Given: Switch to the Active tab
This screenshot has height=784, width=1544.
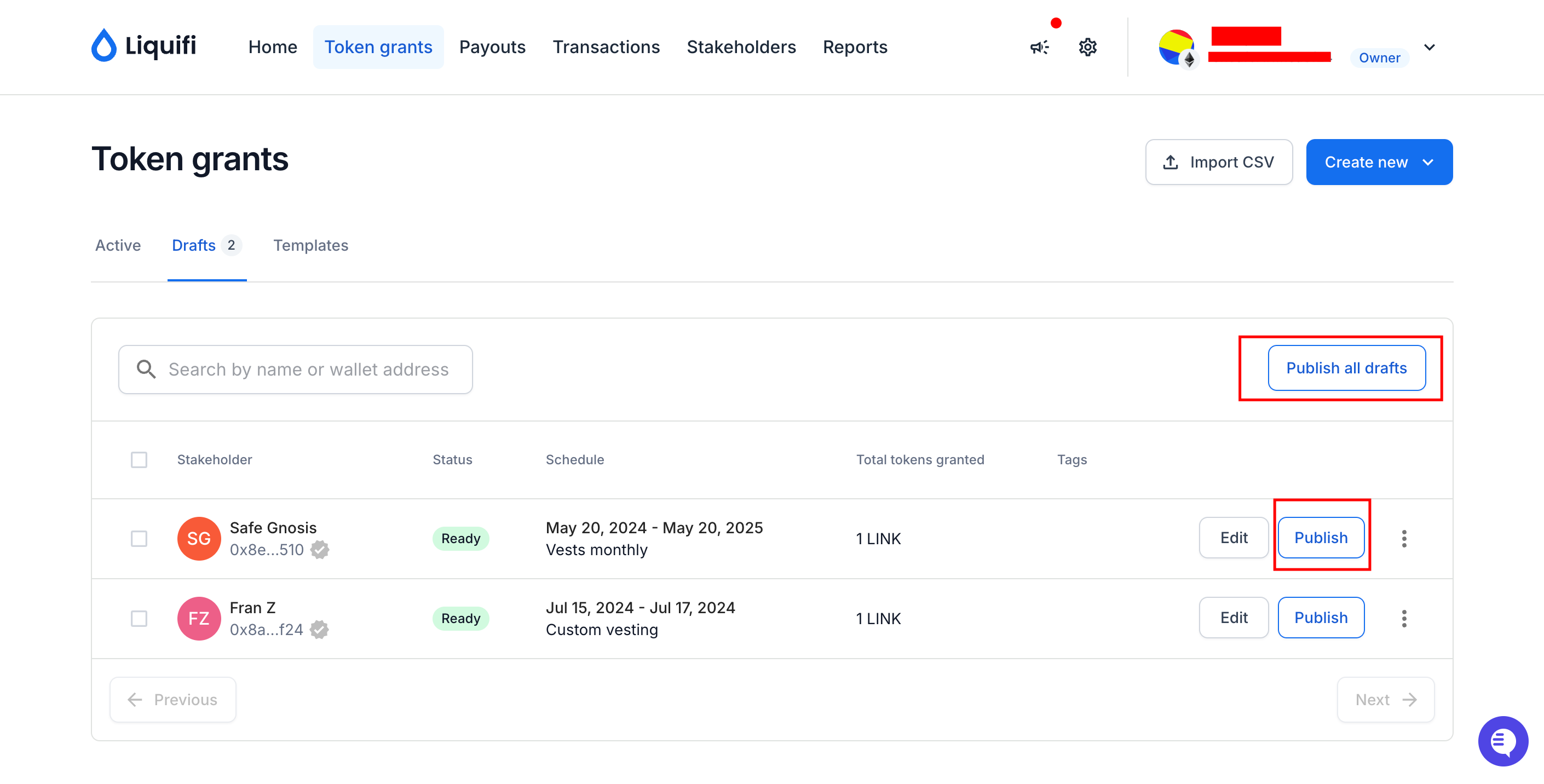Looking at the screenshot, I should [x=118, y=245].
